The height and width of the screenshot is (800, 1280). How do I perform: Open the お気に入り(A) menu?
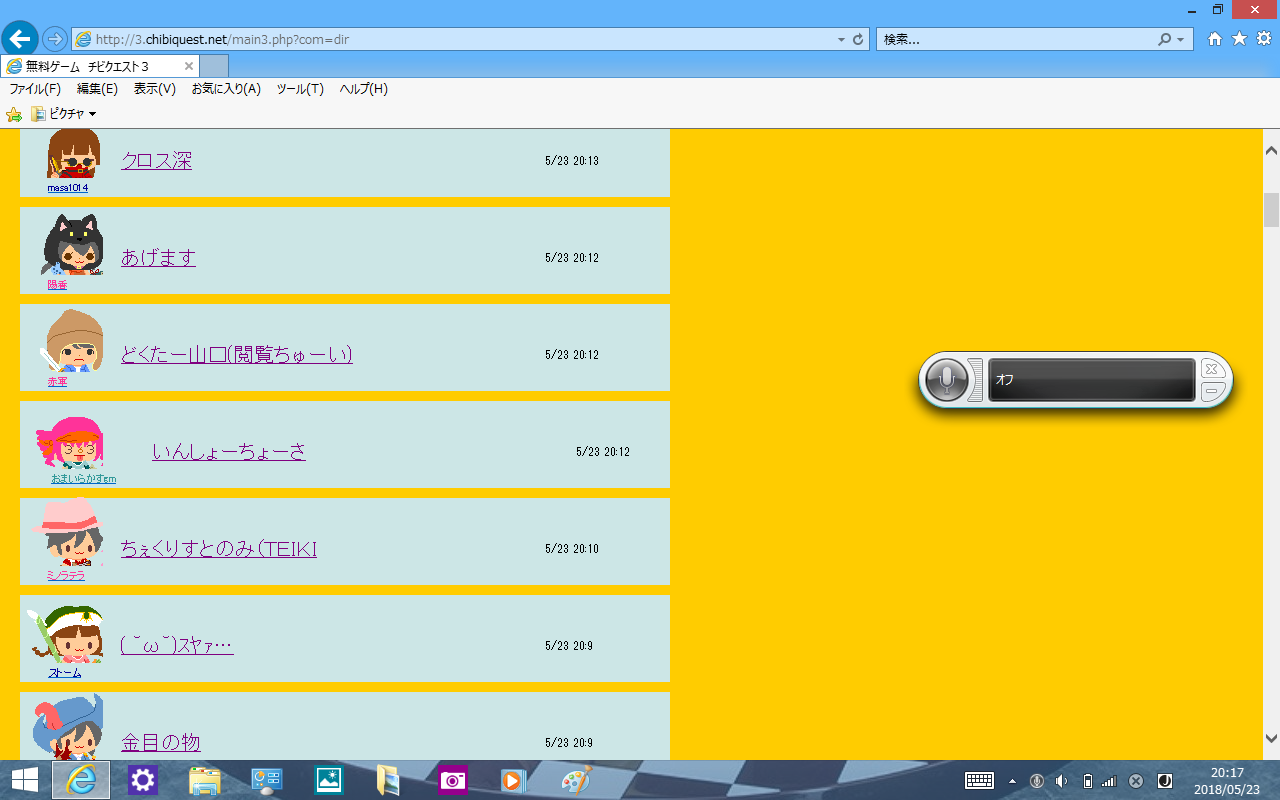click(x=226, y=89)
